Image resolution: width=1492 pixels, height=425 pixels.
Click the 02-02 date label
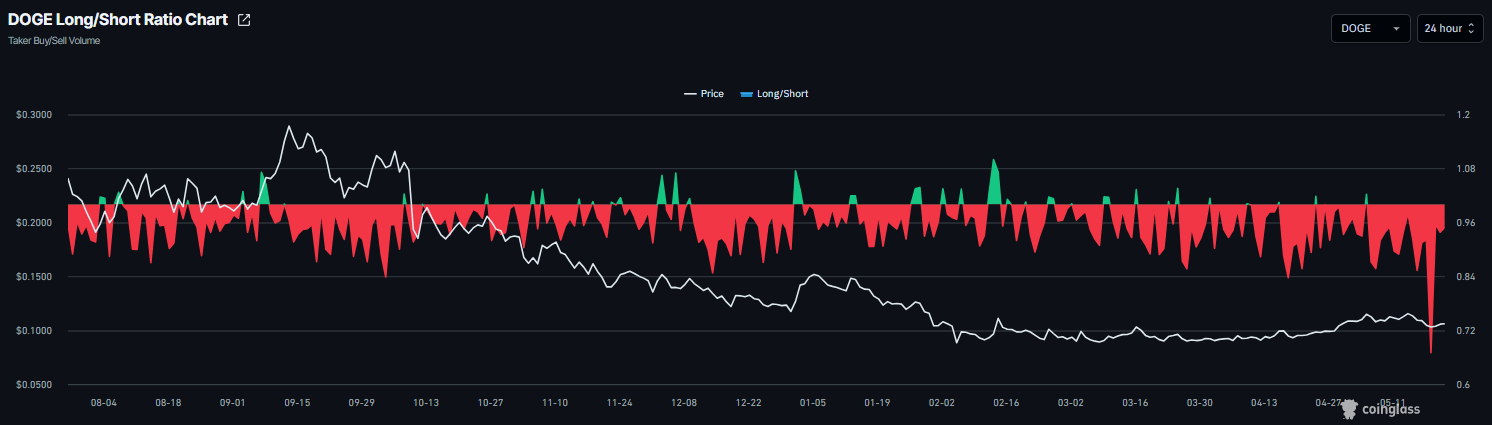pyautogui.click(x=942, y=403)
